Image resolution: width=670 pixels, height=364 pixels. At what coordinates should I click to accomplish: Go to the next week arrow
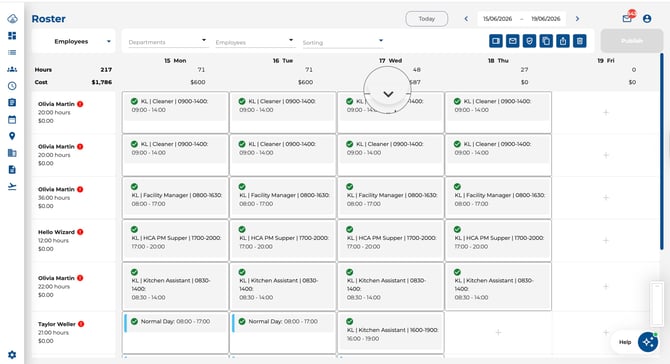tap(577, 19)
